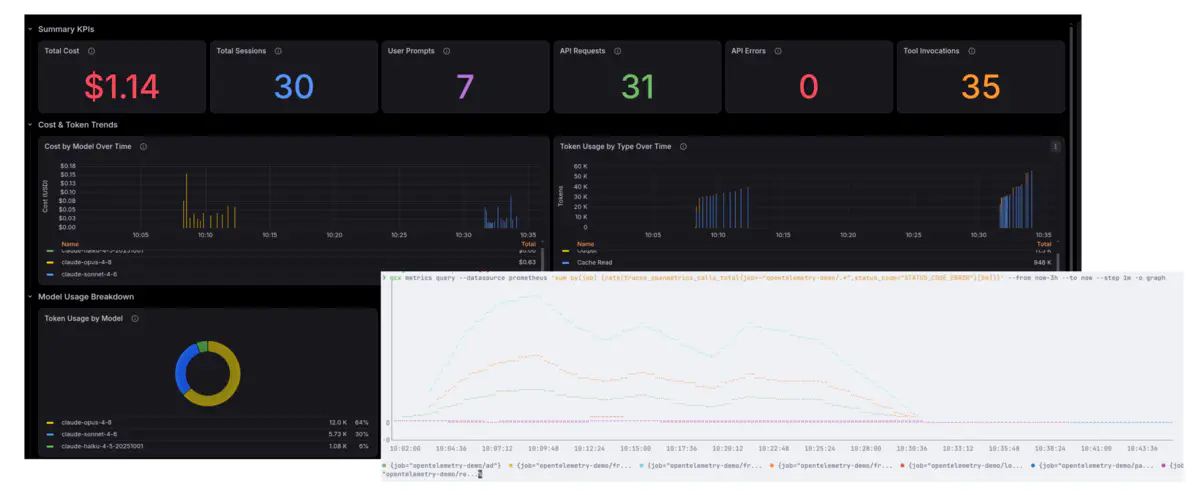Sort cost legend by Name column
Viewport: 1200px width, 495px height.
point(69,244)
